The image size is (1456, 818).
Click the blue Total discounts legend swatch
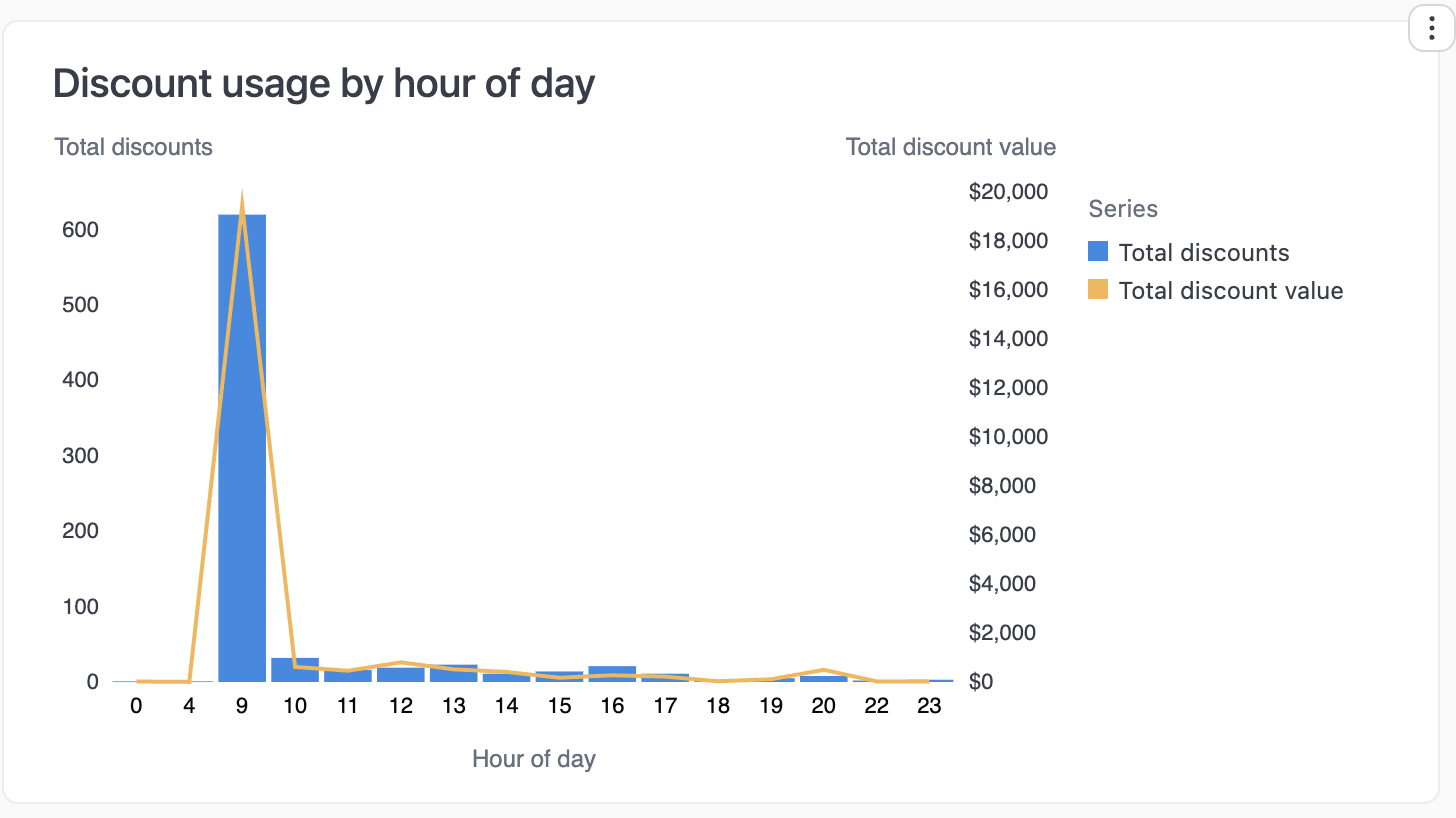(1098, 252)
